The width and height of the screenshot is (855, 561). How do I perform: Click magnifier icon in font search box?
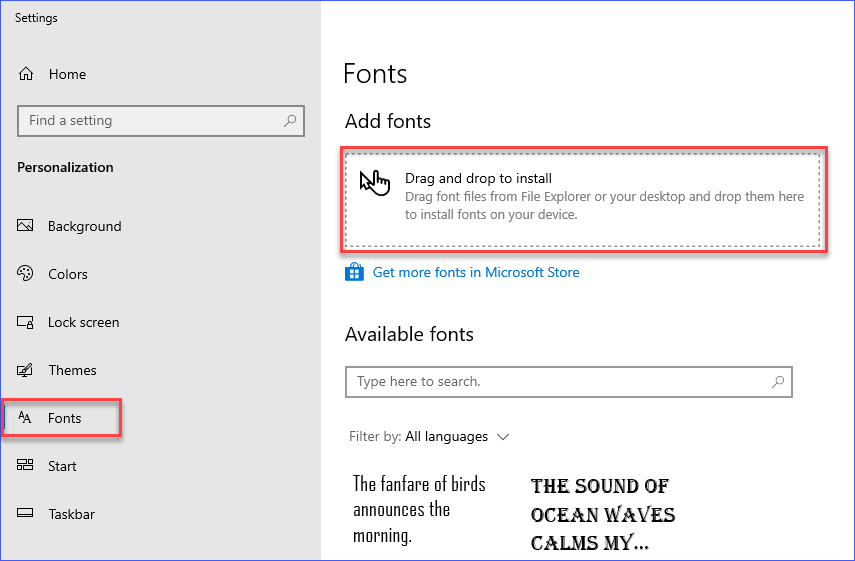tap(778, 381)
